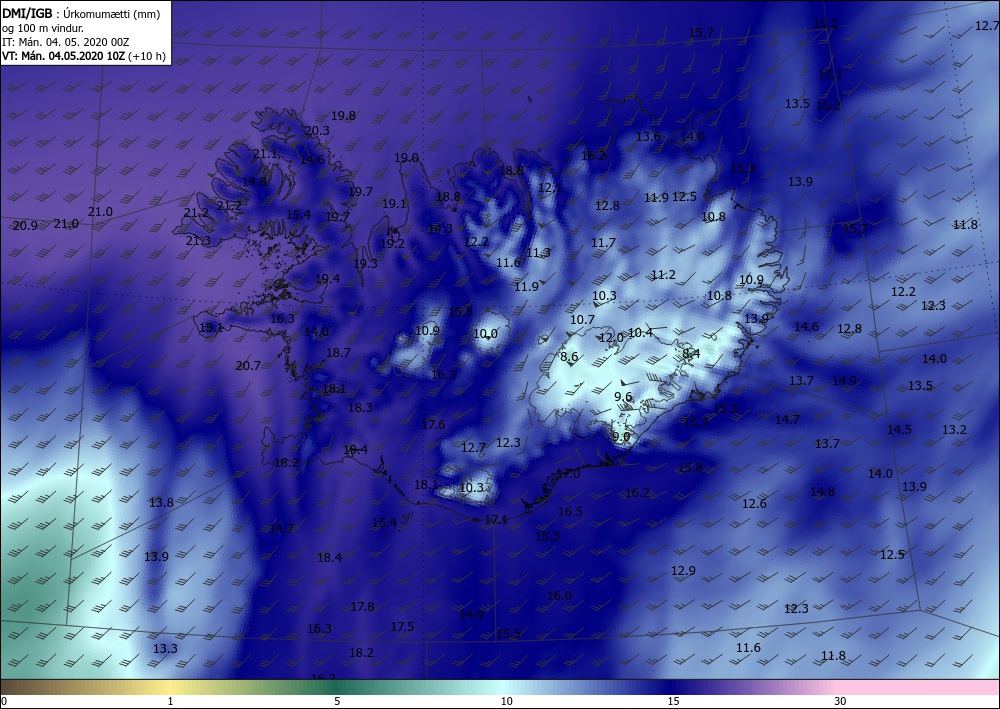This screenshot has height=709, width=1000.
Task: Click the 12.1 value label
Action: [550, 188]
